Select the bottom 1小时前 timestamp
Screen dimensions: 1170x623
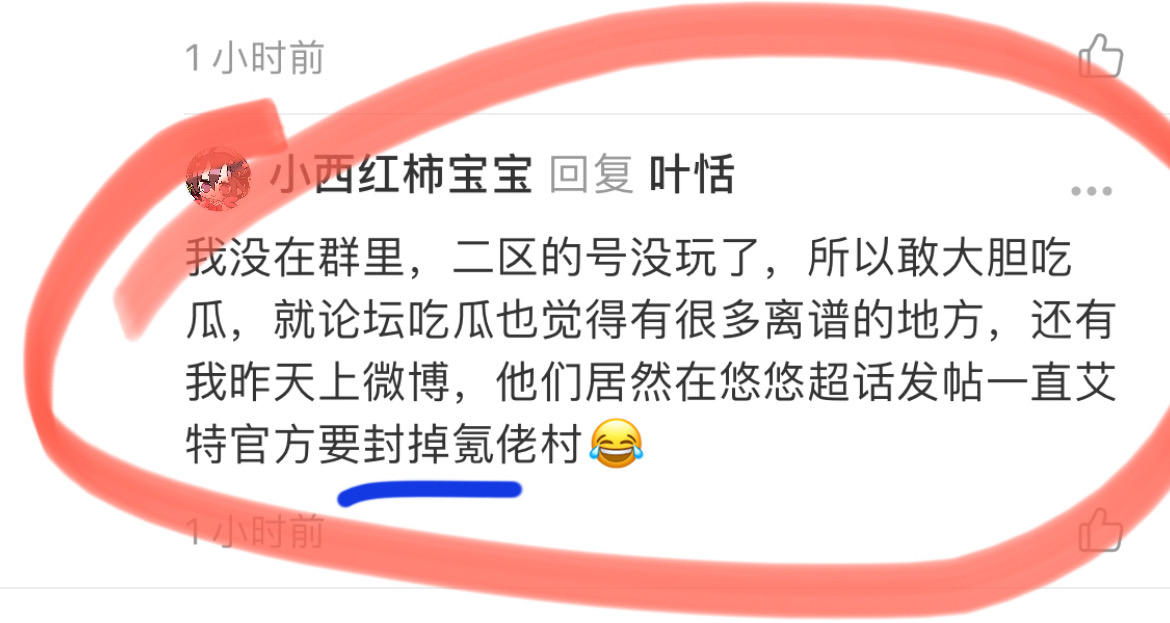254,531
